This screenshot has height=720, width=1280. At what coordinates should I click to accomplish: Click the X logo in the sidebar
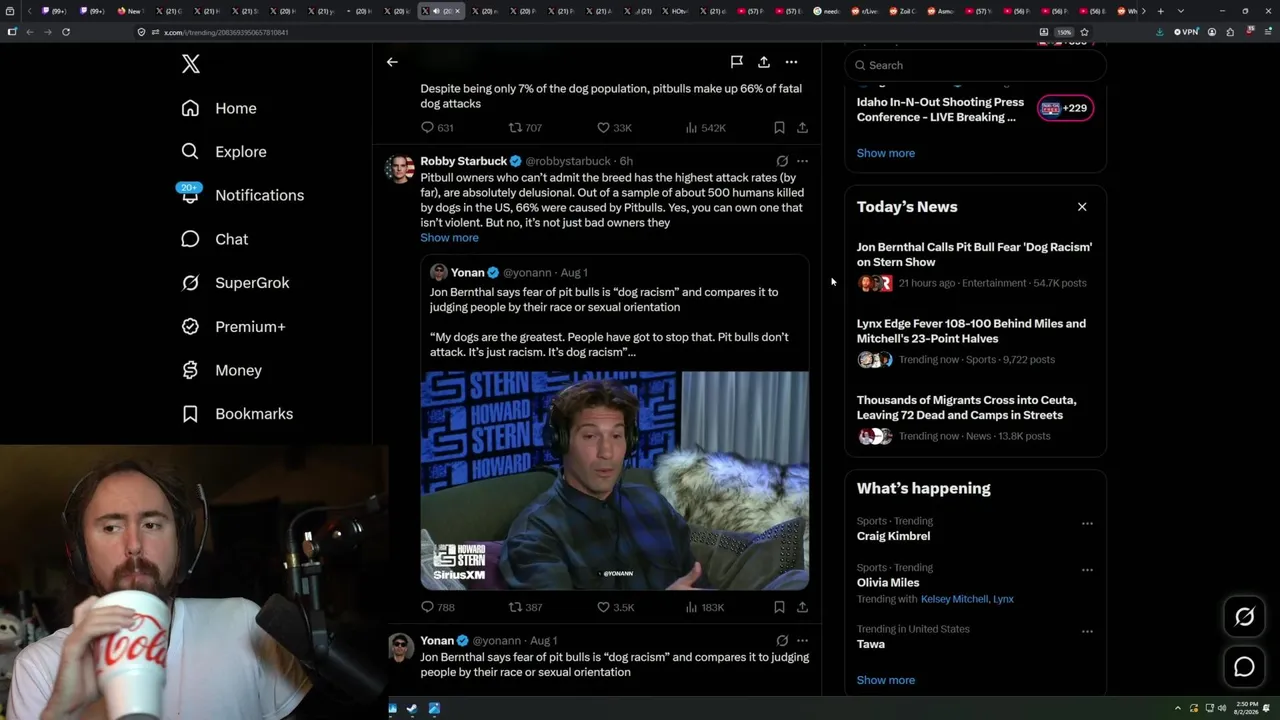click(191, 64)
